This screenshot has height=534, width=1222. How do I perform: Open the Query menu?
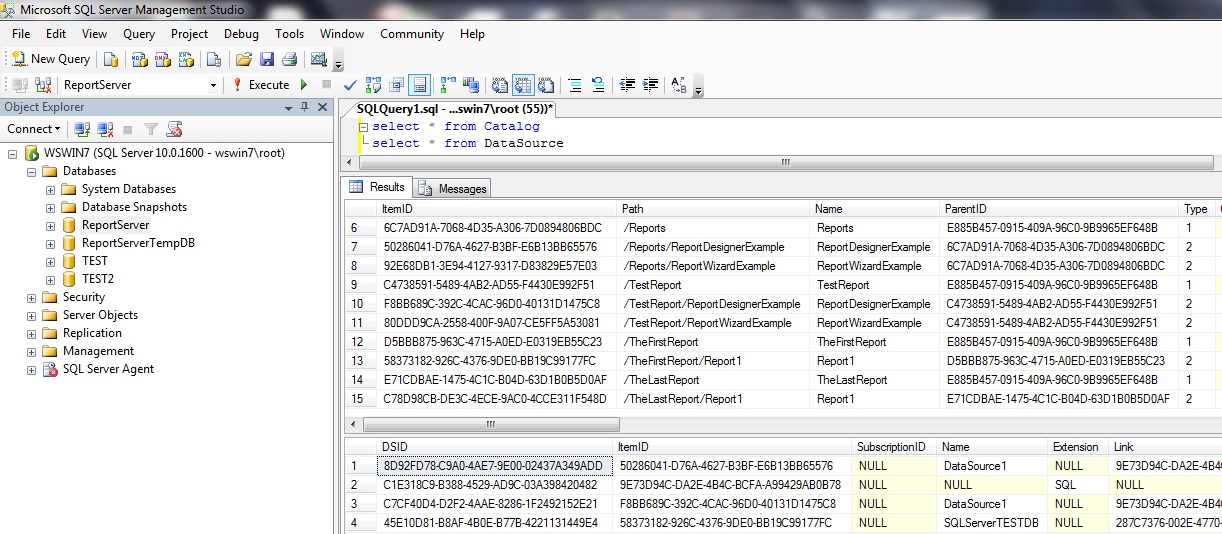139,34
